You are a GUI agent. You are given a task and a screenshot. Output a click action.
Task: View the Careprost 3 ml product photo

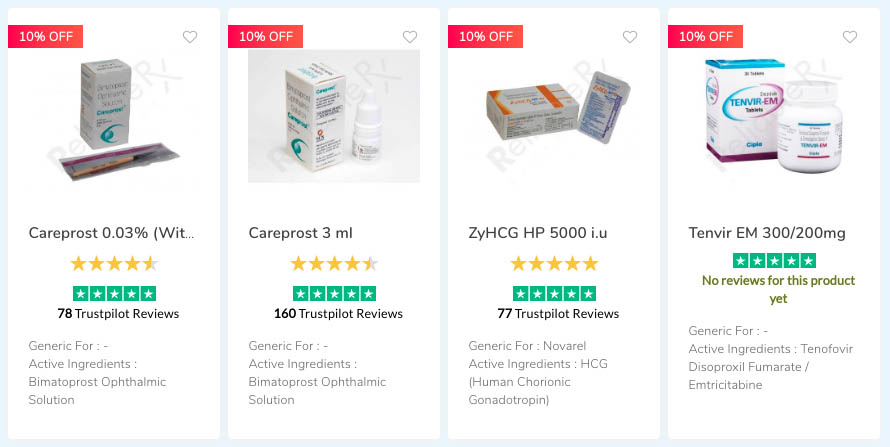click(334, 116)
